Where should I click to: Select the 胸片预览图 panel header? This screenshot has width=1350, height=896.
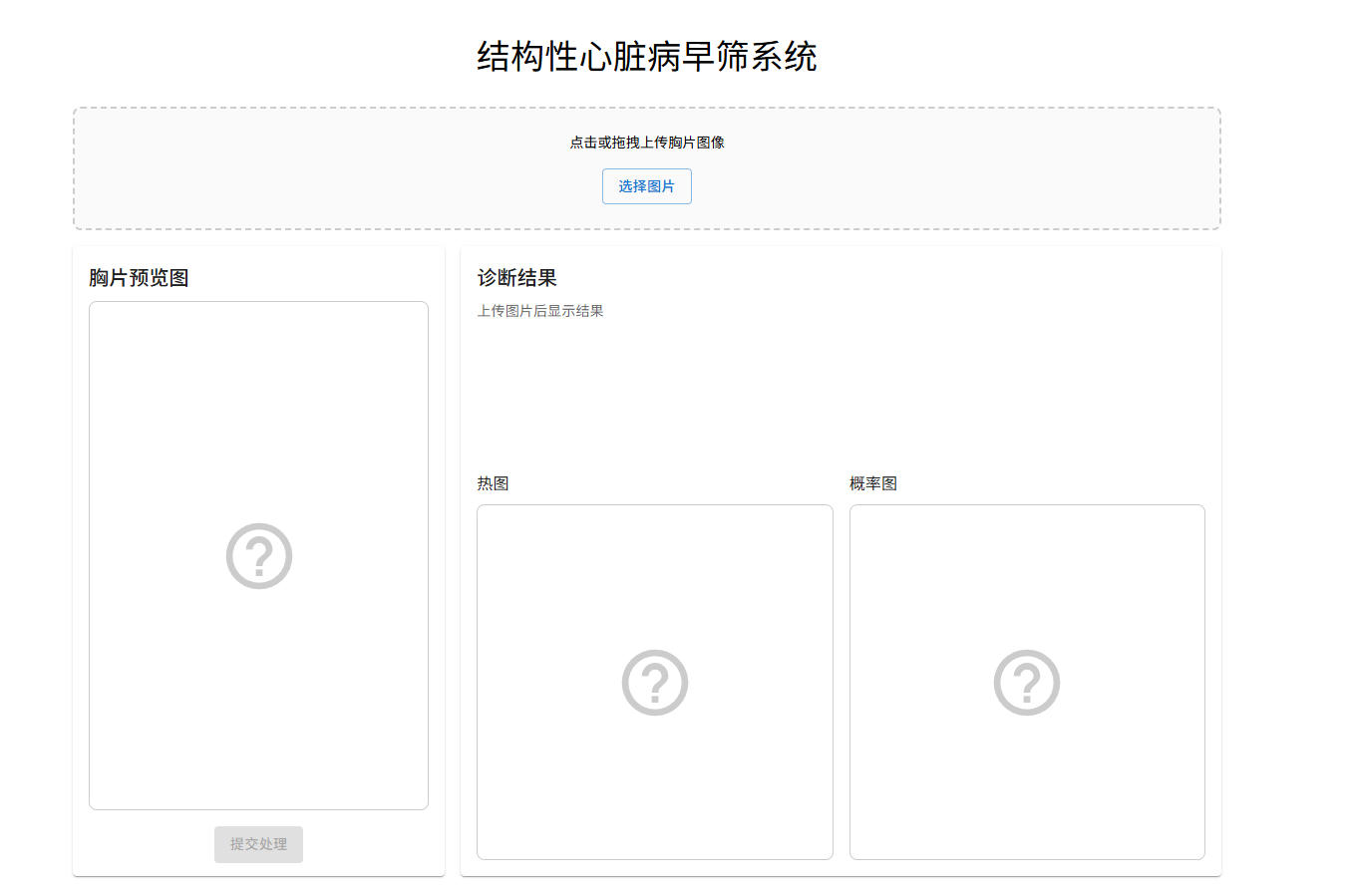click(138, 278)
